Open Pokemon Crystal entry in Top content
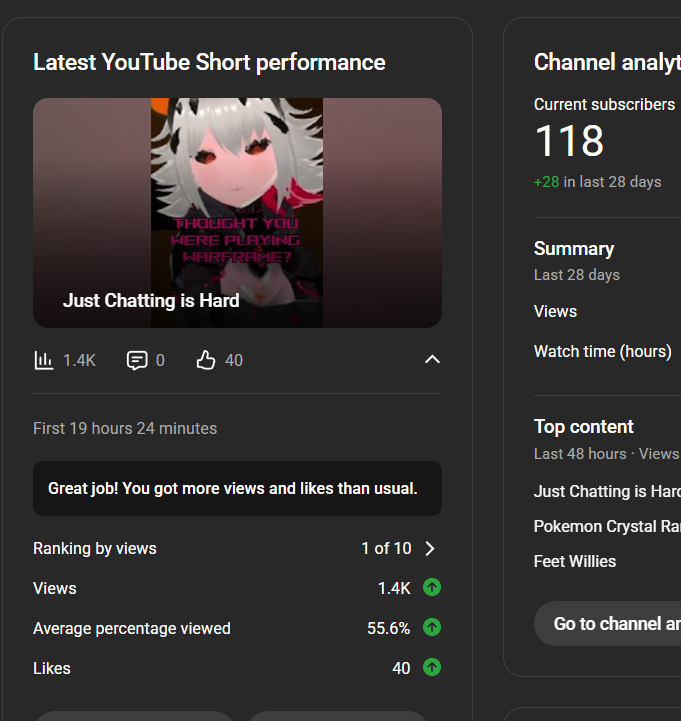Screen dimensions: 681x721 tap(607, 526)
